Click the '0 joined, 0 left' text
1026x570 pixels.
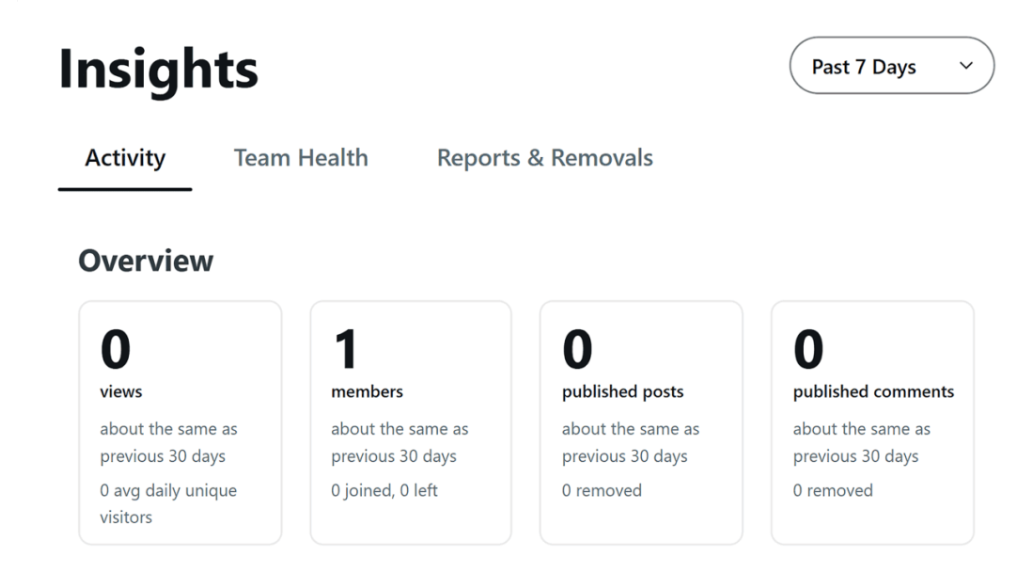click(384, 491)
